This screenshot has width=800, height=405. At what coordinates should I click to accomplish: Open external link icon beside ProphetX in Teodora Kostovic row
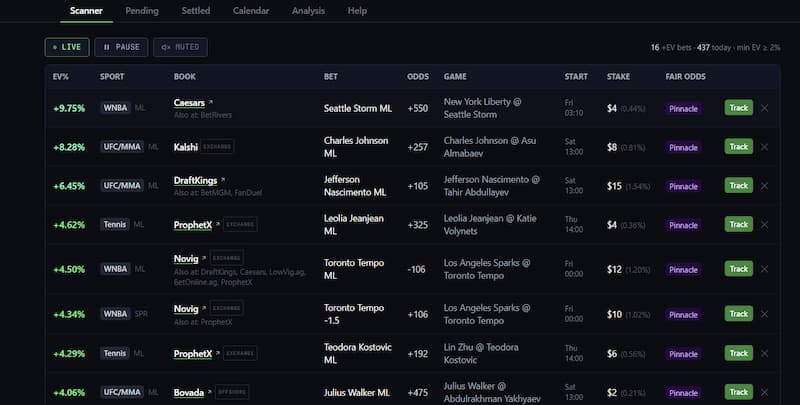(218, 353)
